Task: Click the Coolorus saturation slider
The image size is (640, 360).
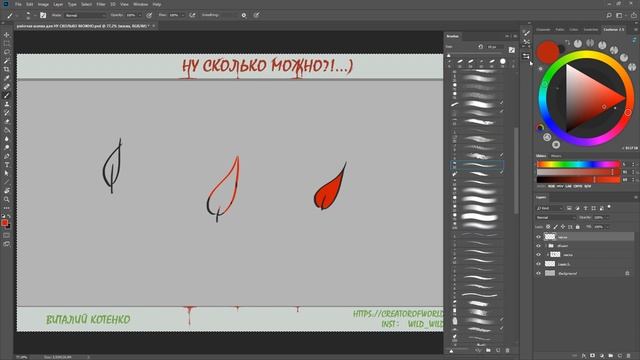Action: [x=578, y=172]
